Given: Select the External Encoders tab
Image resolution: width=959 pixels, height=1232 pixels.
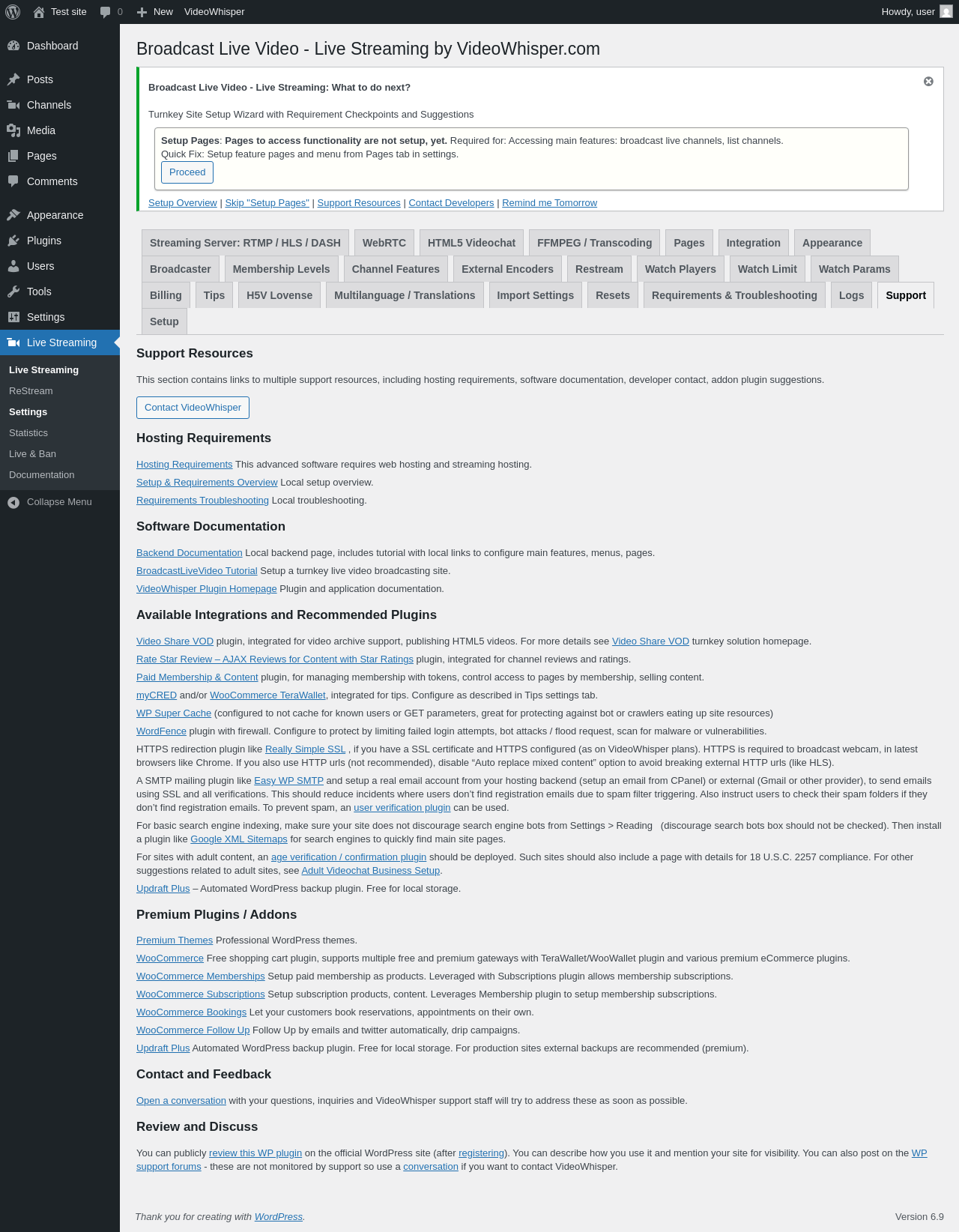Looking at the screenshot, I should tap(507, 269).
